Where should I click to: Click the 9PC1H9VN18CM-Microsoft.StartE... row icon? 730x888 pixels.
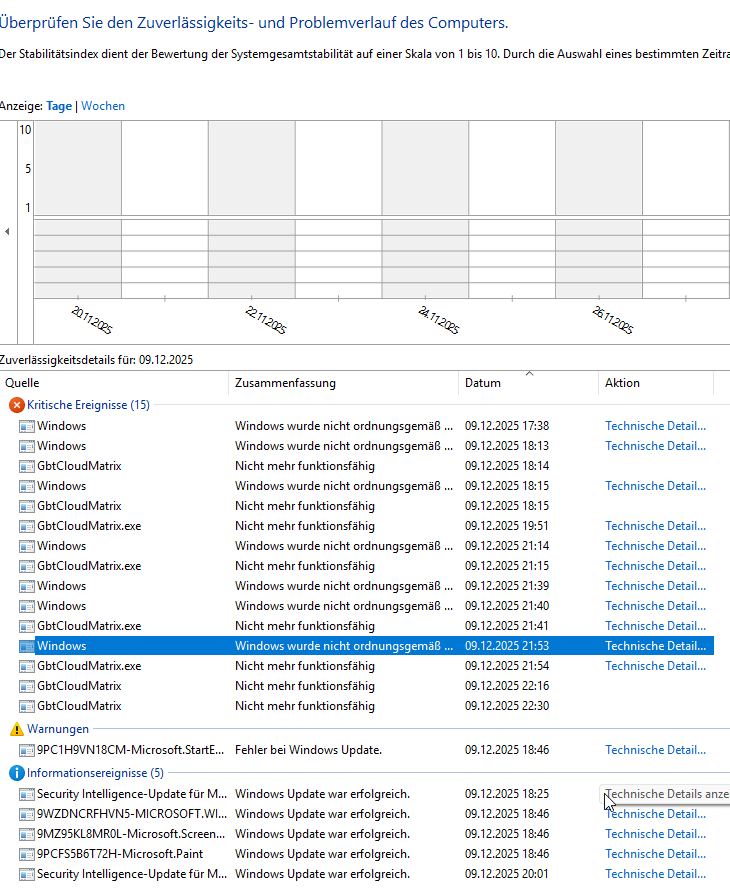tap(27, 750)
